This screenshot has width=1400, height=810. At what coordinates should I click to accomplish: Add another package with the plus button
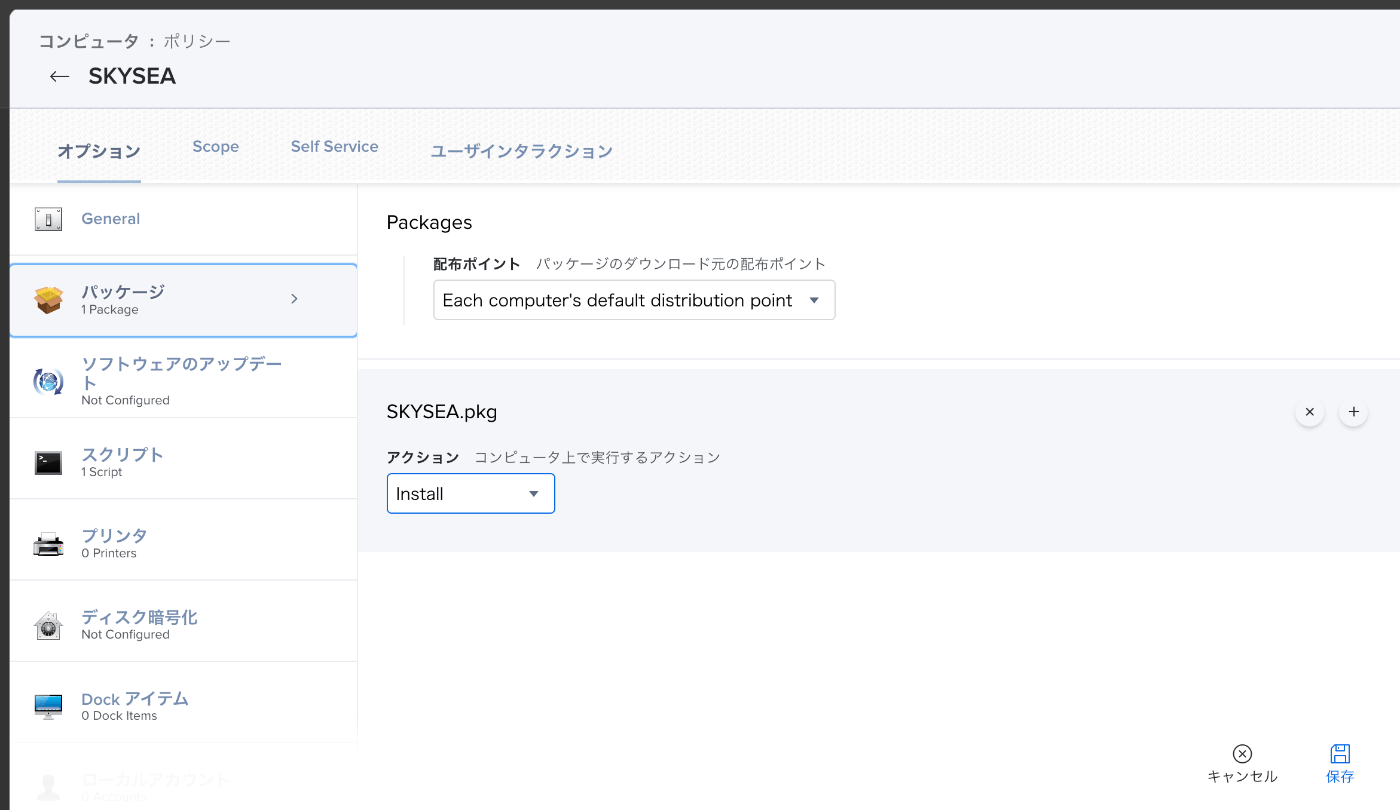click(1353, 412)
